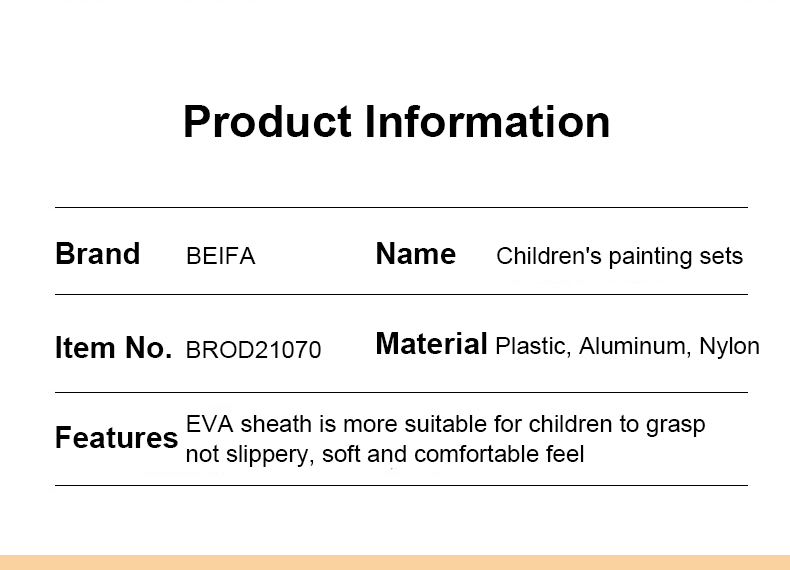This screenshot has width=790, height=570.
Task: Click the EVA sheath feature line
Action: (x=445, y=424)
